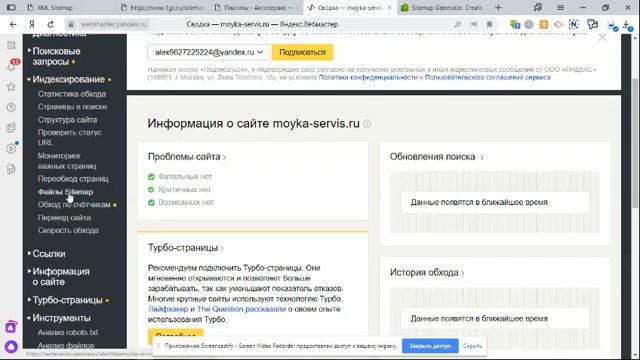Click the yellow Подписаться button
640x360 pixels.
pyautogui.click(x=302, y=52)
